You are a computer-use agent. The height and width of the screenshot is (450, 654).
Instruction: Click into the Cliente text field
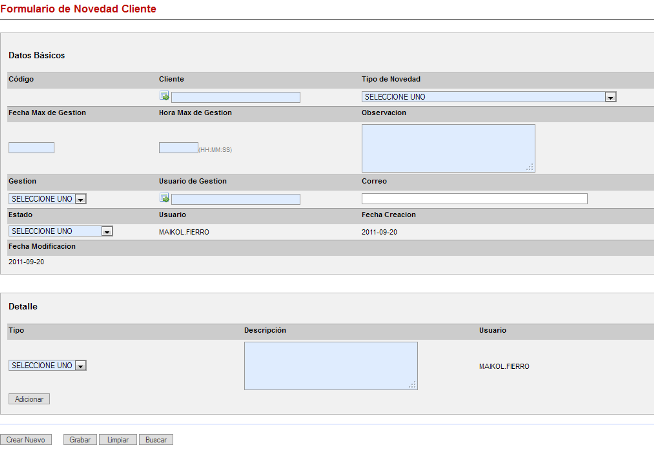click(236, 97)
